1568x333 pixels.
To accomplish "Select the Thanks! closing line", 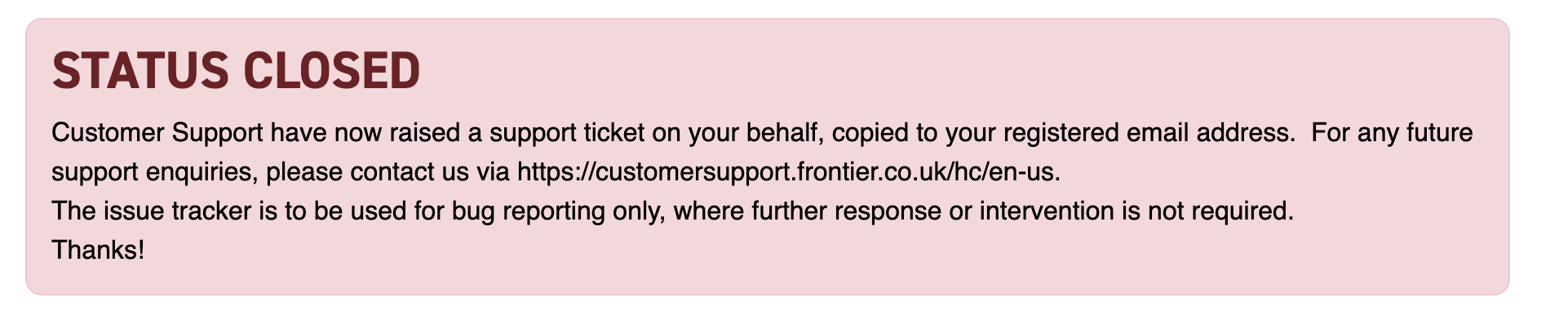I will (98, 250).
